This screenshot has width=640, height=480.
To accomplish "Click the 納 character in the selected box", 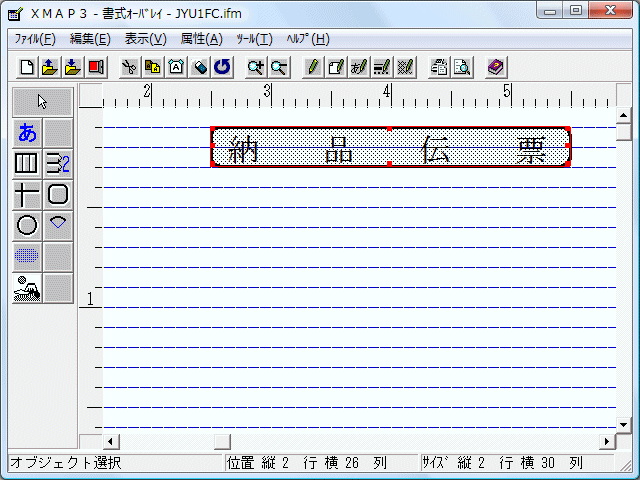I will (x=243, y=150).
